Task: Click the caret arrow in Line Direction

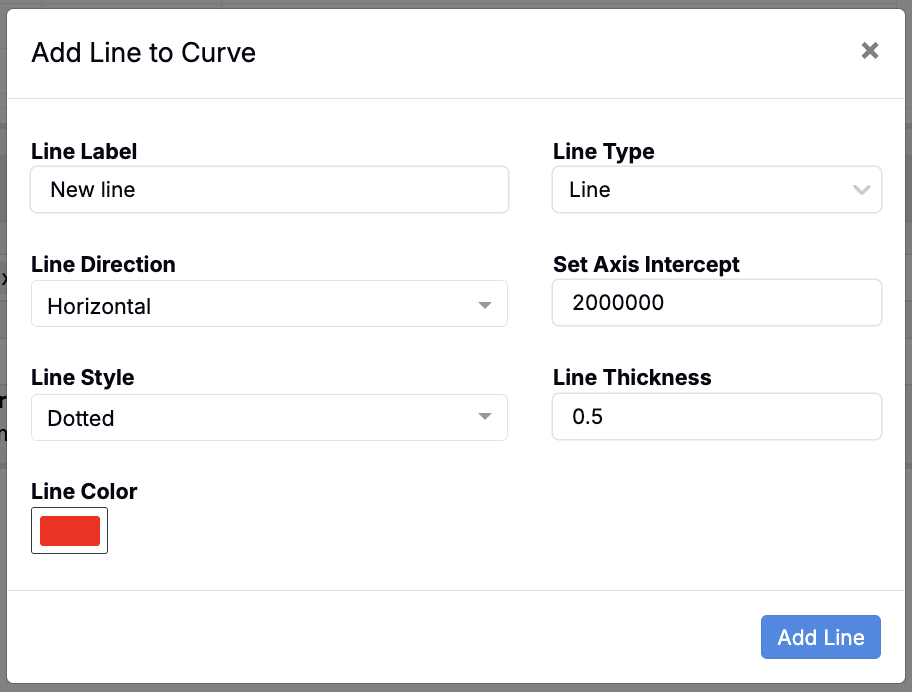Action: [485, 305]
